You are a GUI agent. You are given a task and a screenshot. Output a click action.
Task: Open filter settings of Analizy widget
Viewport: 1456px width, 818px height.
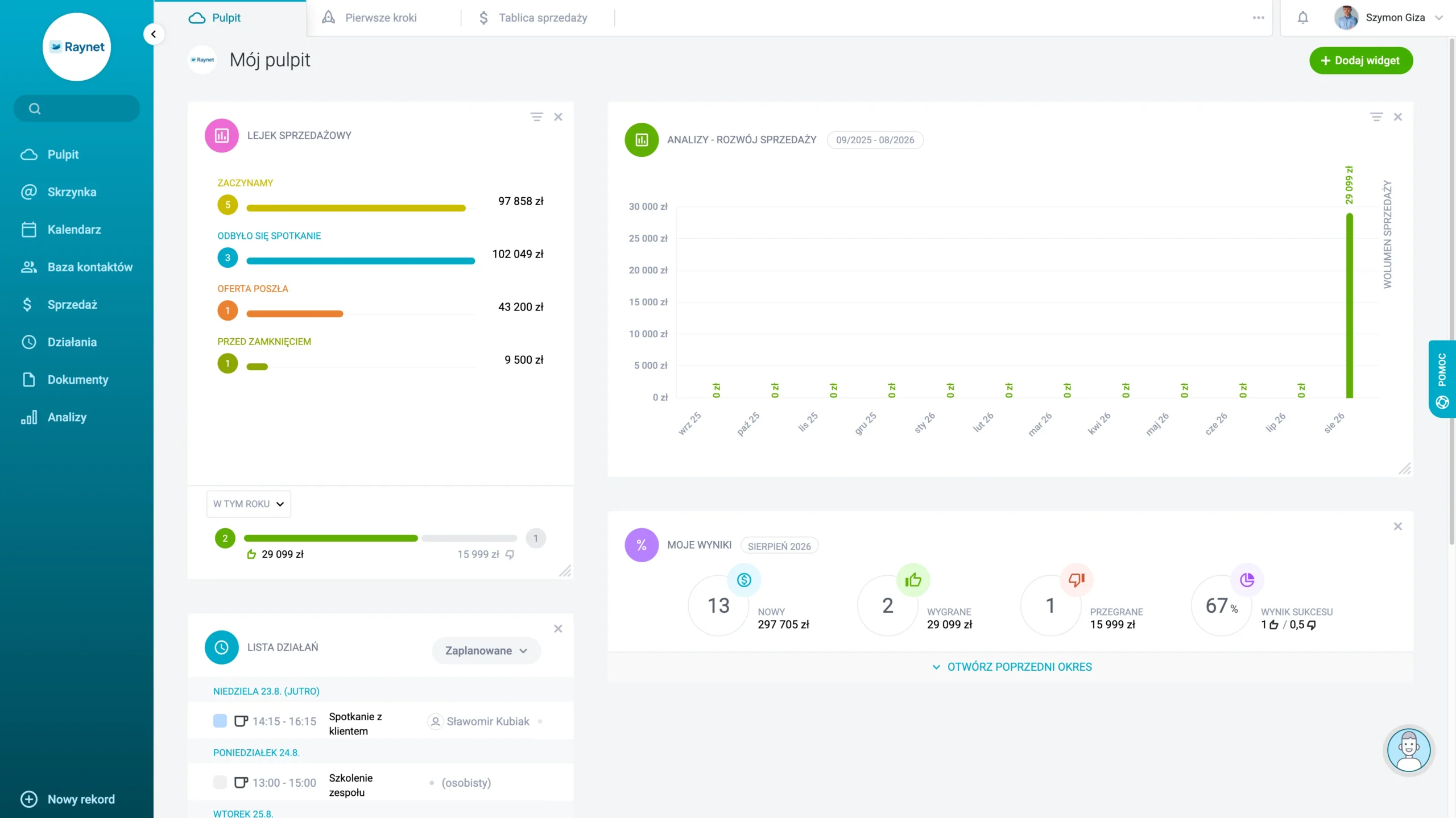click(1376, 117)
